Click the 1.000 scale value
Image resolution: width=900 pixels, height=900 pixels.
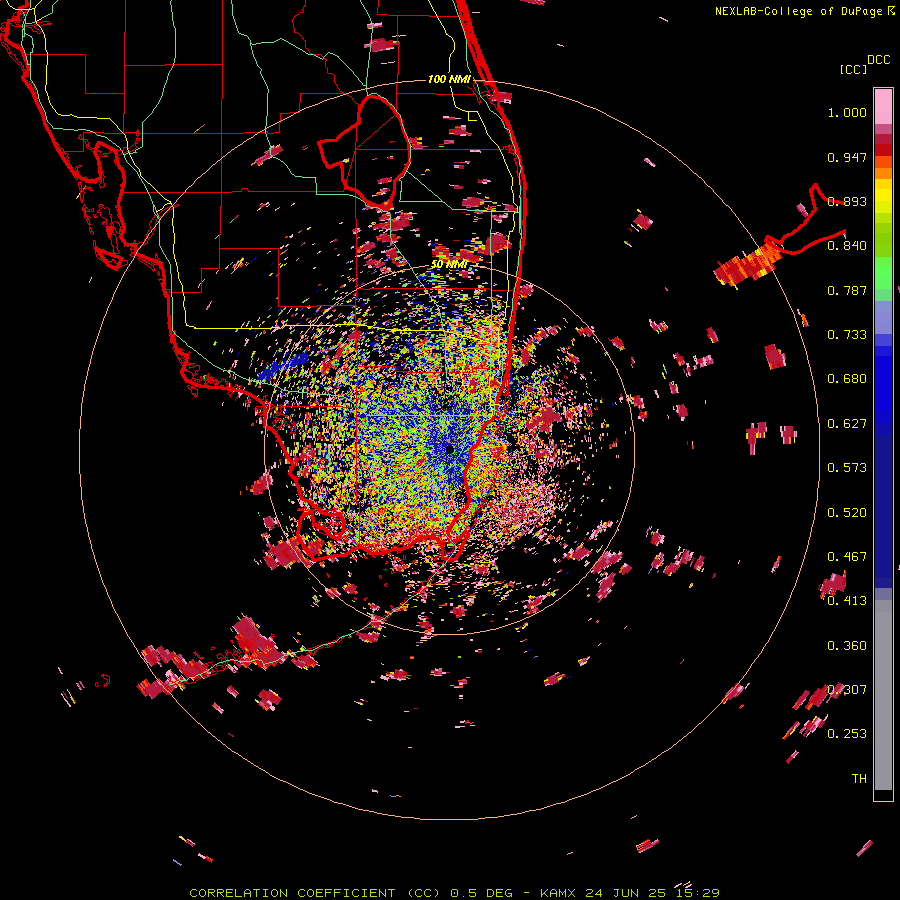[847, 113]
